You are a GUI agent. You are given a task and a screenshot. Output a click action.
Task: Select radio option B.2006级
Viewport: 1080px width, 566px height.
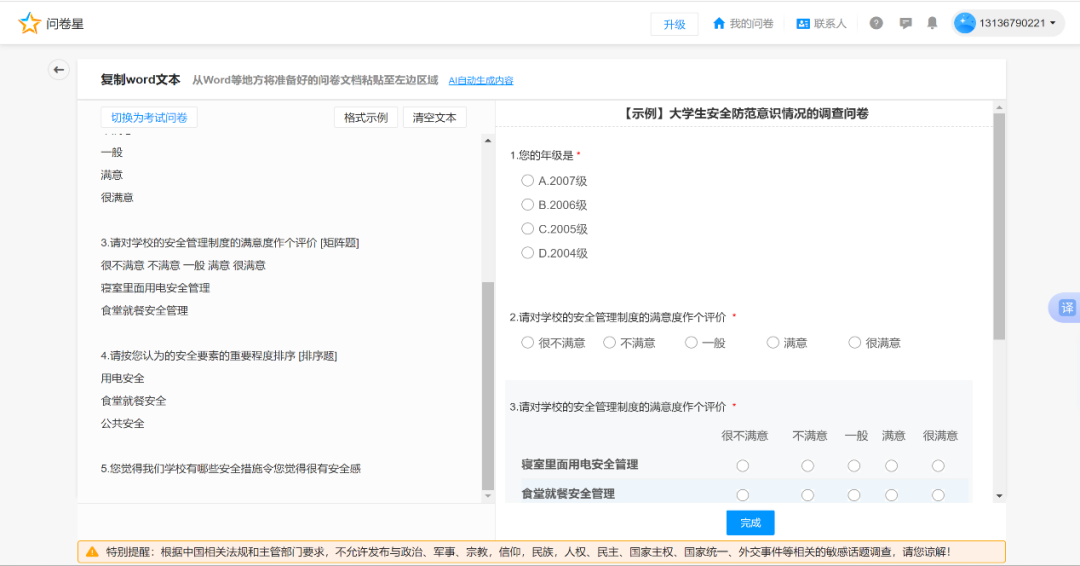pyautogui.click(x=528, y=205)
